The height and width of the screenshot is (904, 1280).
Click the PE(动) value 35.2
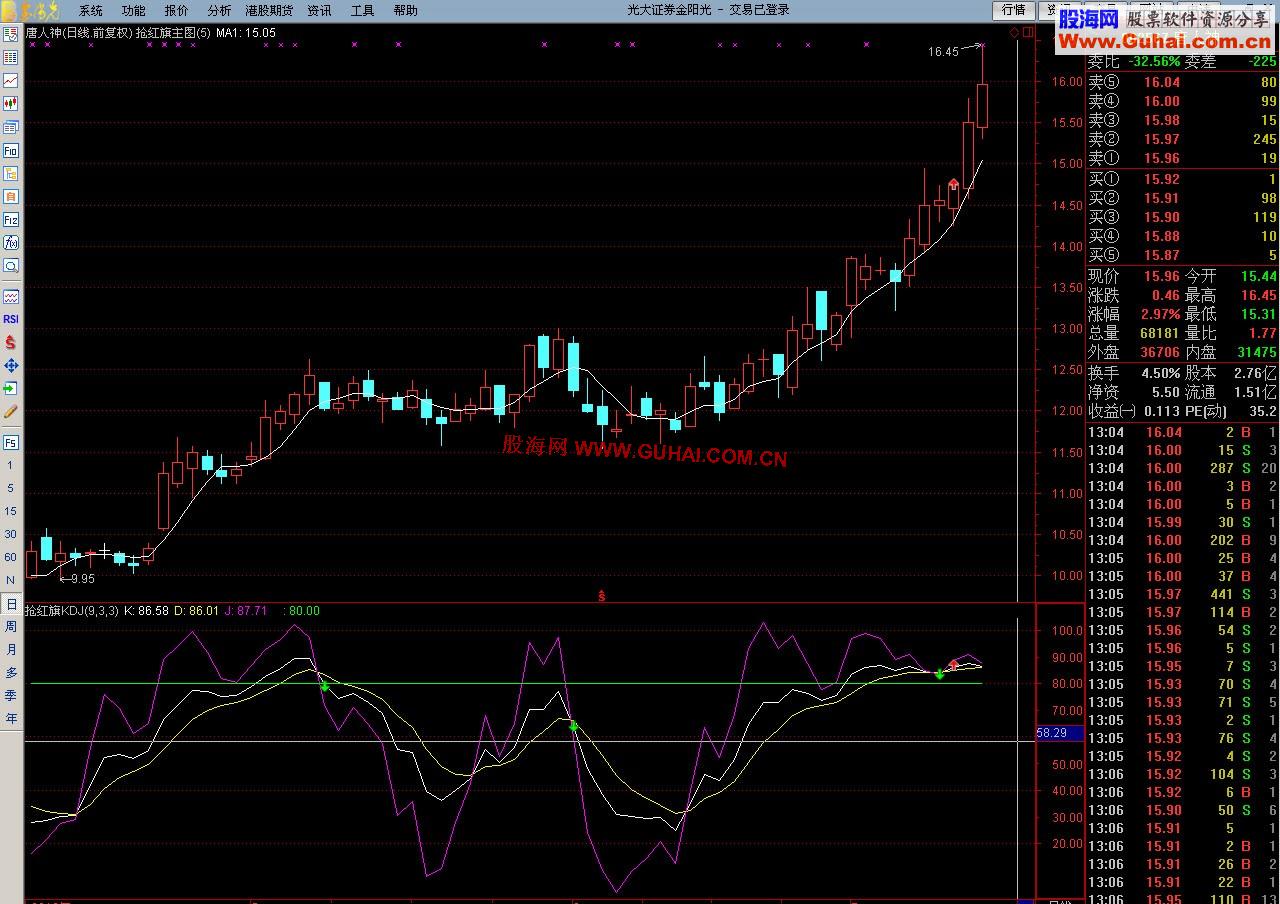(x=1262, y=411)
